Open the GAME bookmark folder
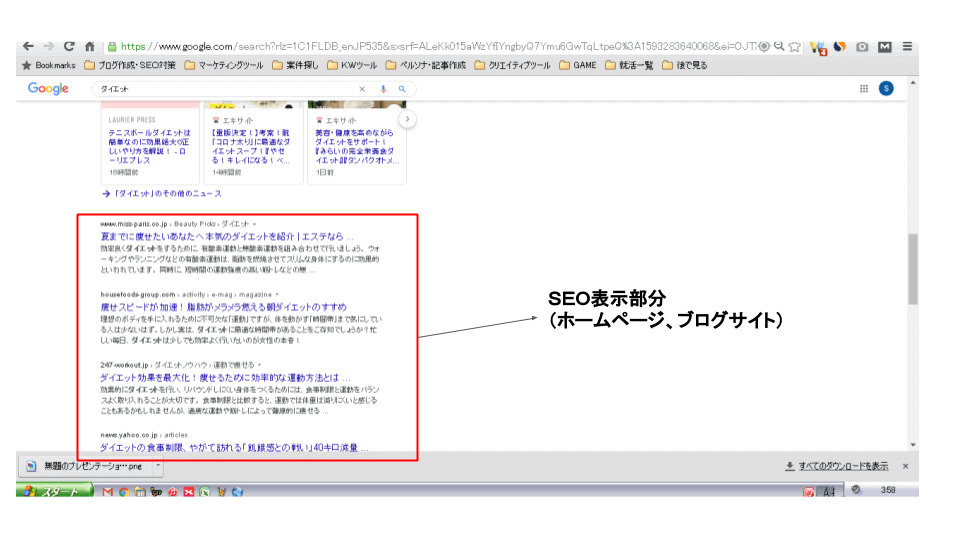The height and width of the screenshot is (540, 960). (x=578, y=66)
